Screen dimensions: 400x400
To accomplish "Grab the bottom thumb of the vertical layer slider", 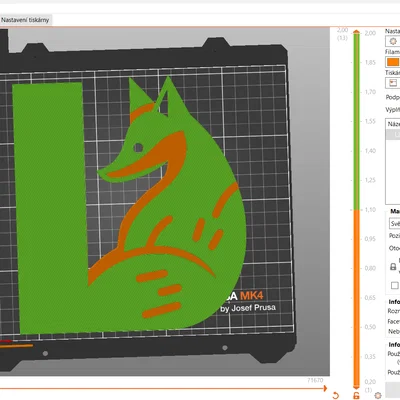I will tap(356, 387).
